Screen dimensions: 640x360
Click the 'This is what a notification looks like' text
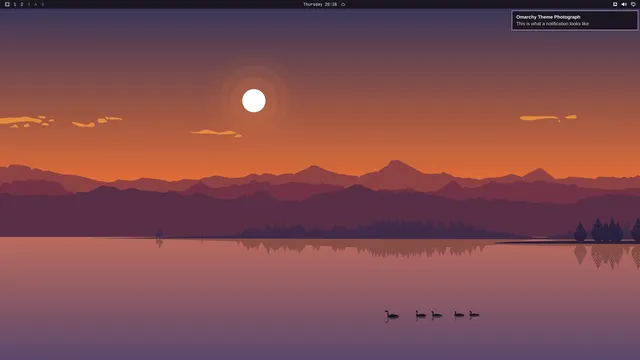point(552,24)
